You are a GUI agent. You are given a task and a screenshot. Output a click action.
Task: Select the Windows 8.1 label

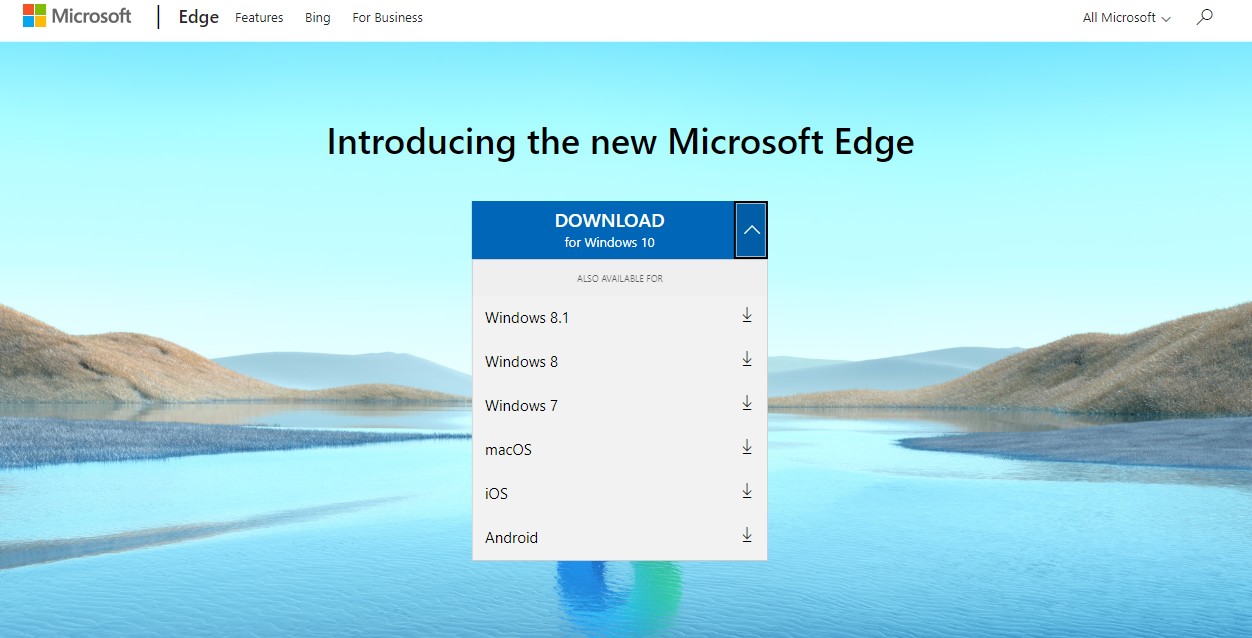[x=527, y=318]
